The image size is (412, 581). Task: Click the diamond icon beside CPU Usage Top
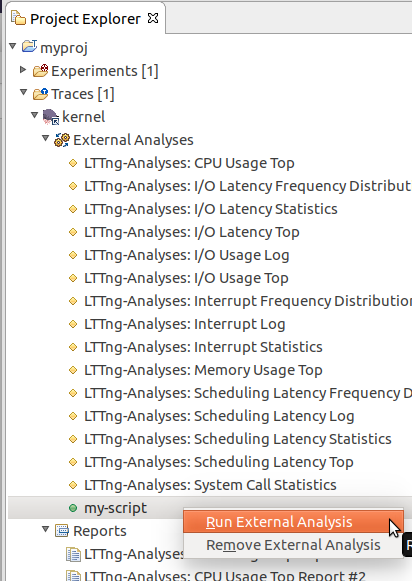click(73, 163)
